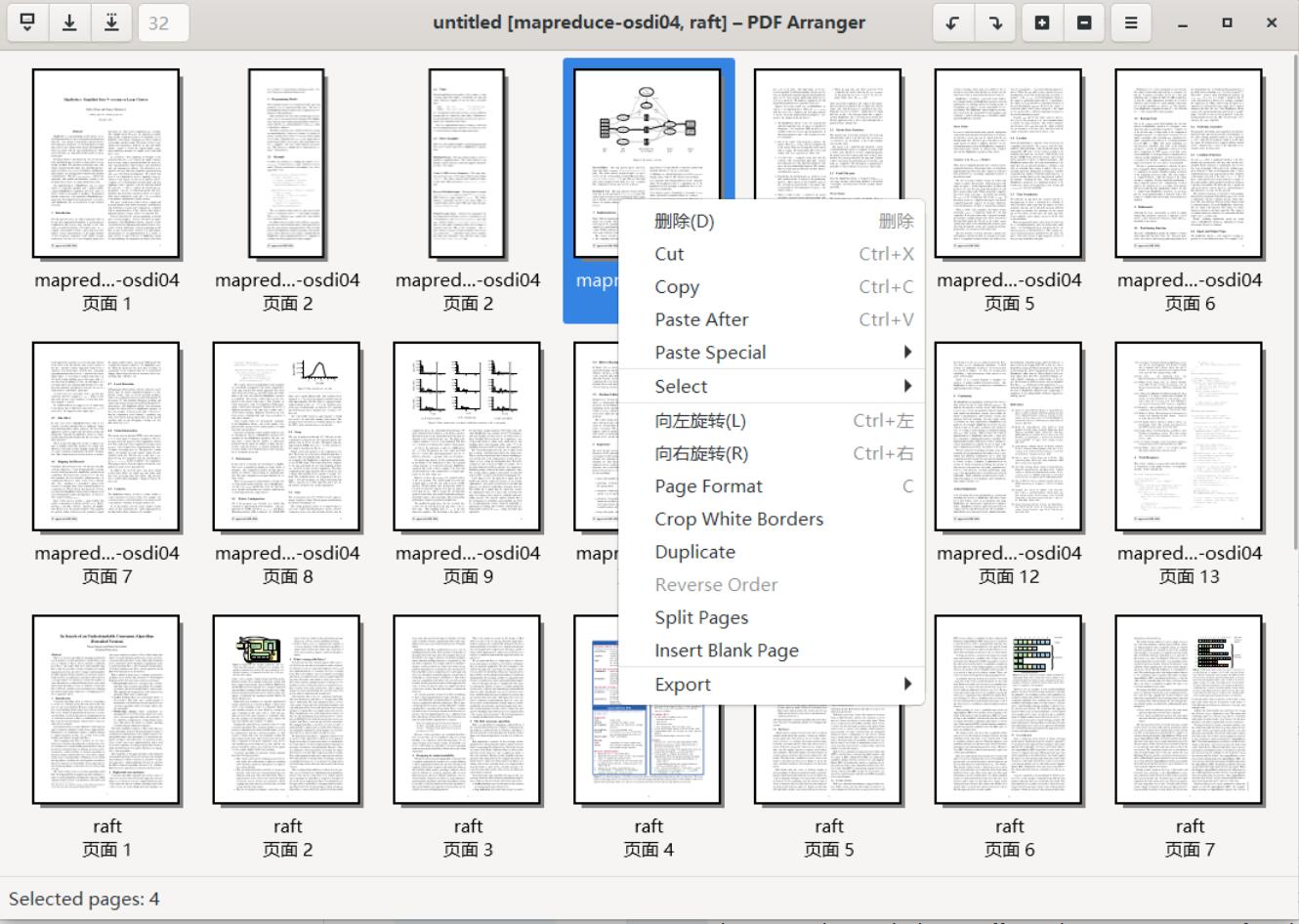This screenshot has width=1299, height=924.
Task: Choose Duplicate from the context menu
Action: [694, 552]
